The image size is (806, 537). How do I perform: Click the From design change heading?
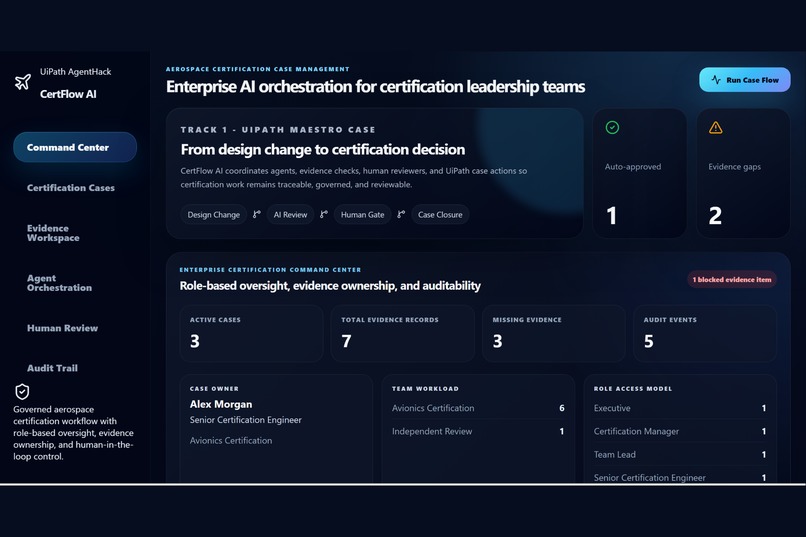pyautogui.click(x=323, y=150)
